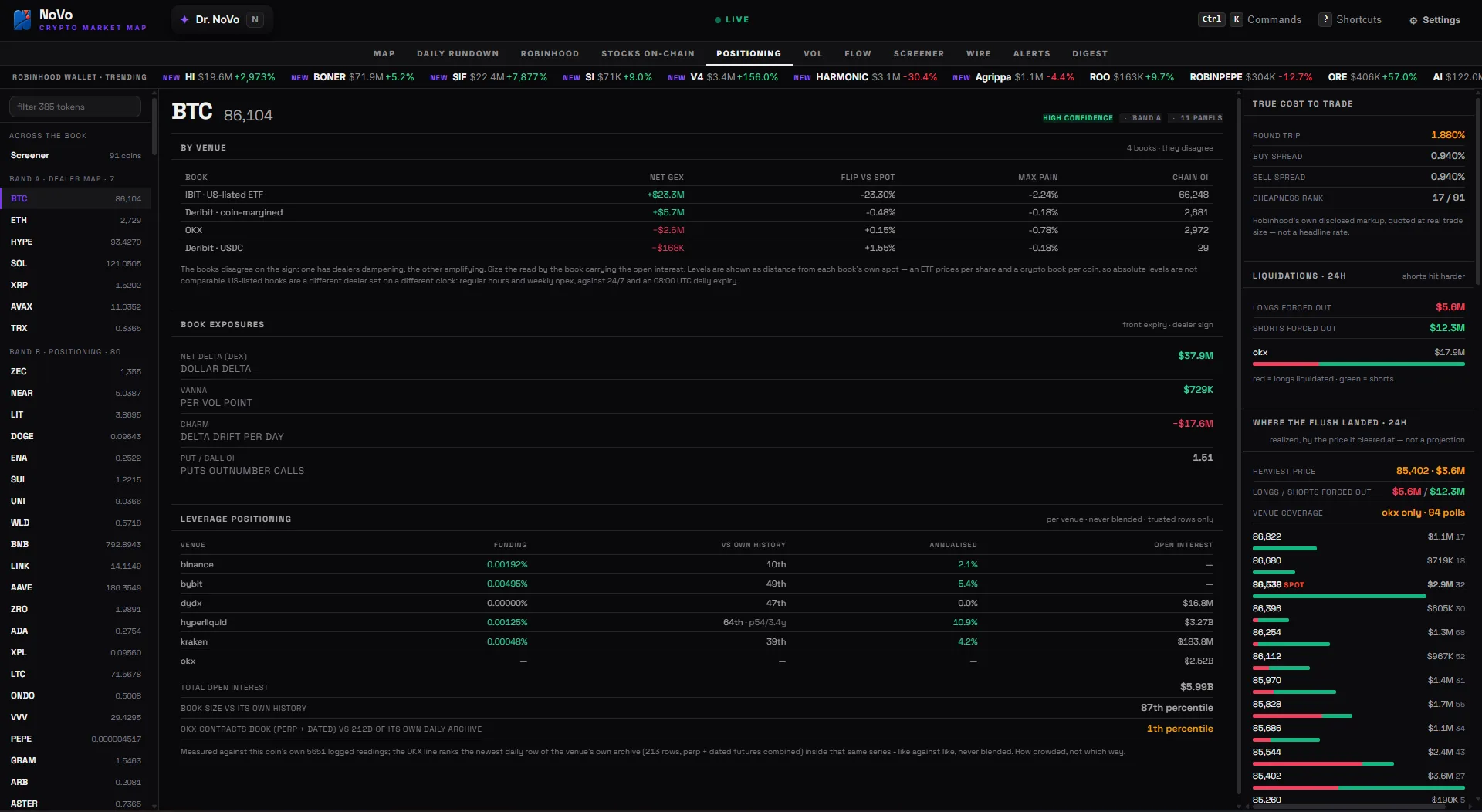The width and height of the screenshot is (1482, 812).
Task: Open the SCREENER tab
Action: [919, 53]
